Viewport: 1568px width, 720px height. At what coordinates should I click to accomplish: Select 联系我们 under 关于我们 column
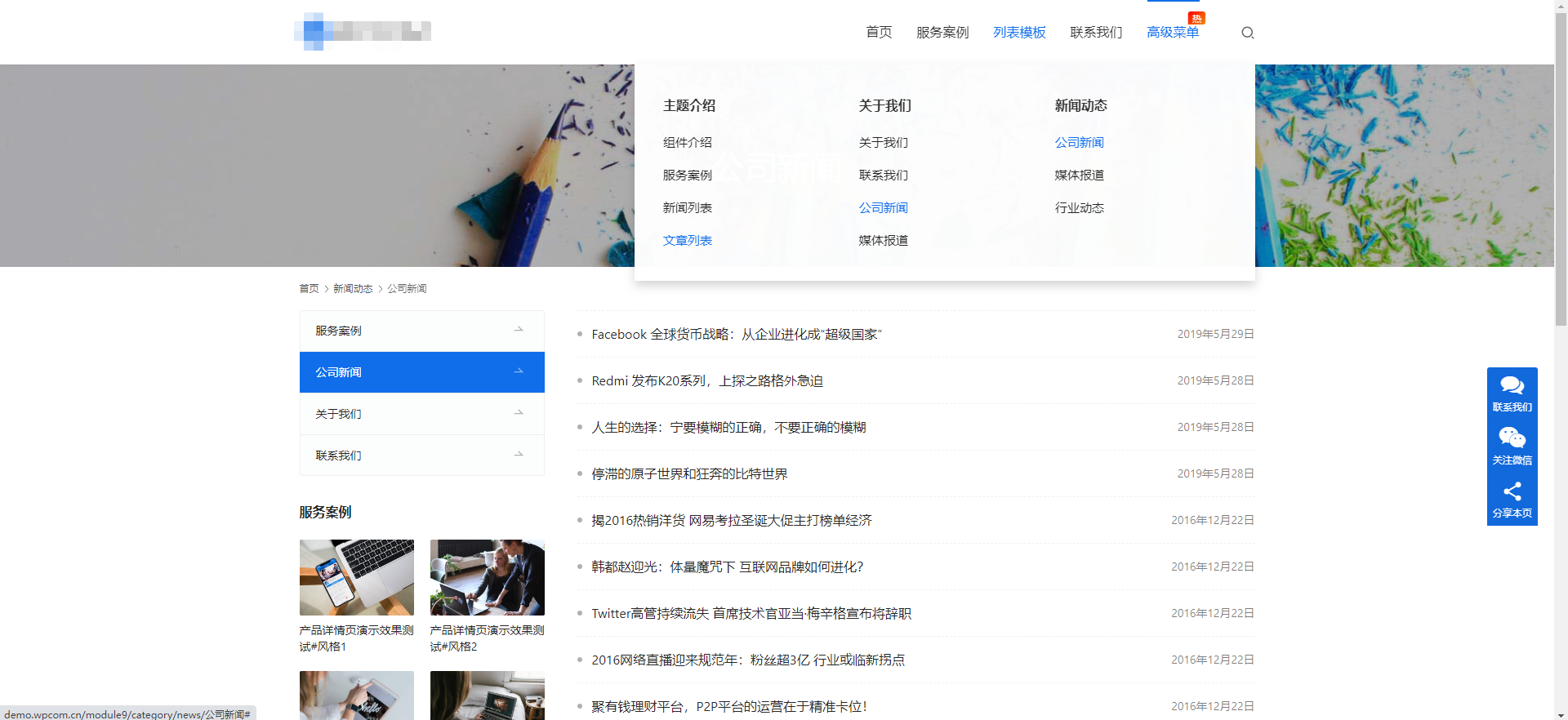(x=884, y=175)
